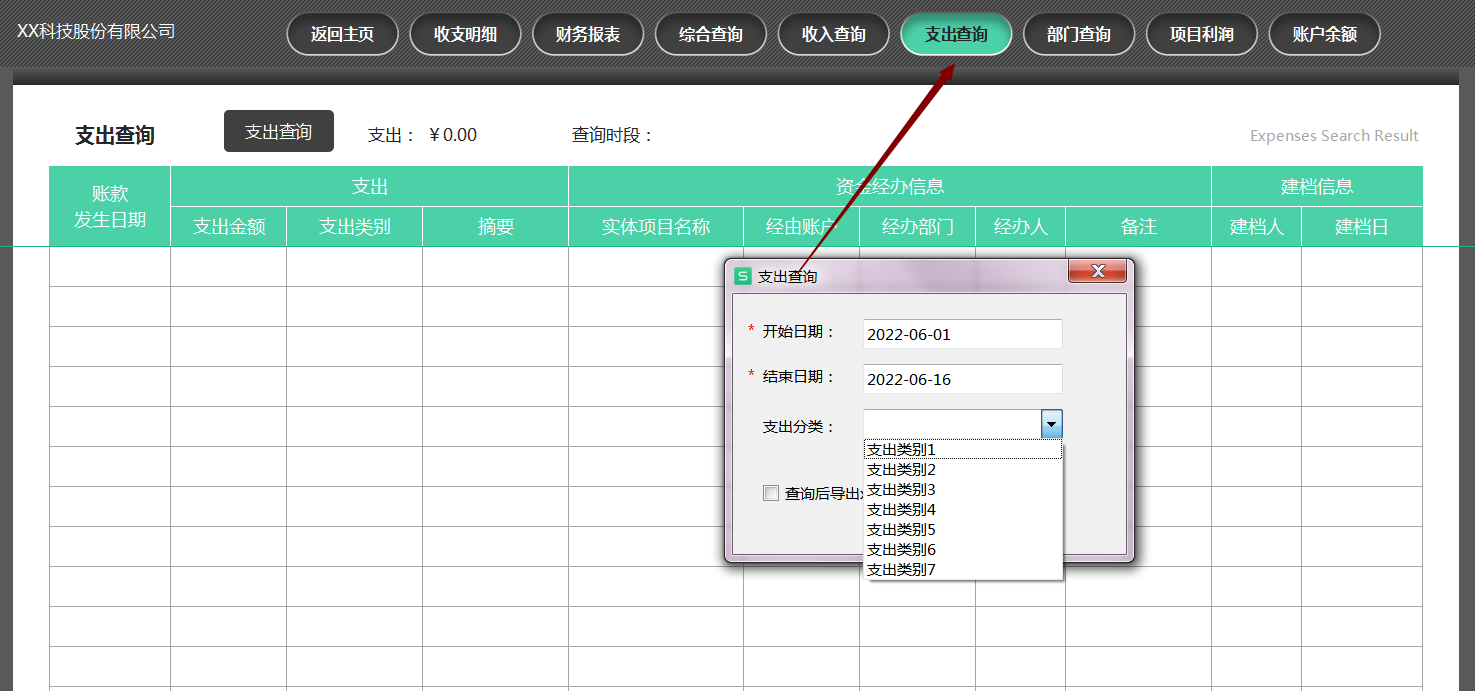
Task: Open 综合查询 from top navigation
Action: click(711, 35)
